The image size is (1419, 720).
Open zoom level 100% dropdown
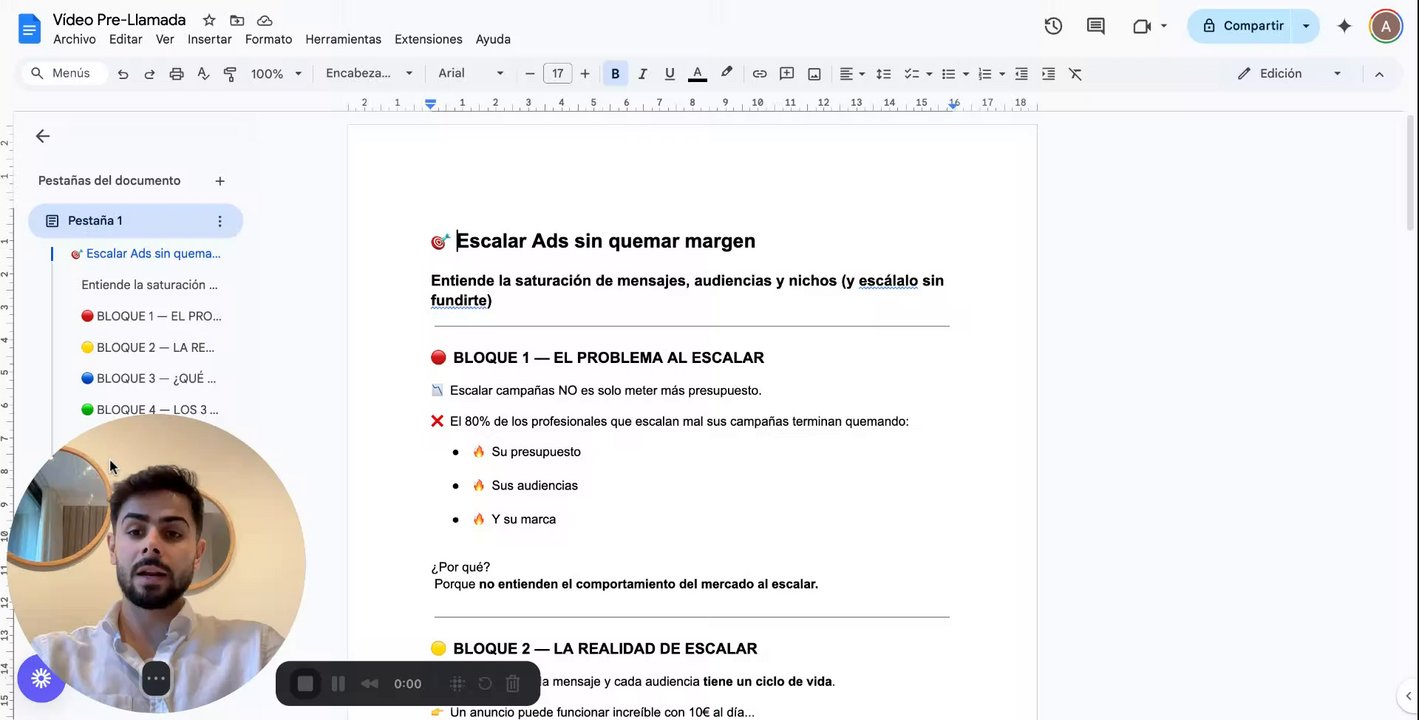[276, 74]
